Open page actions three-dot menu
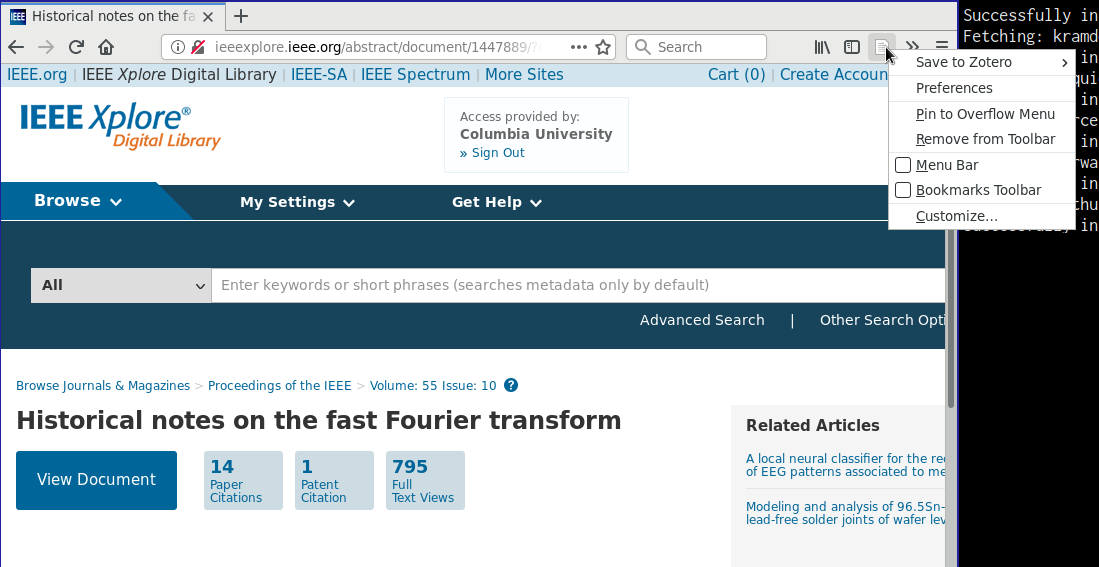Viewport: 1099px width, 567px height. (579, 47)
